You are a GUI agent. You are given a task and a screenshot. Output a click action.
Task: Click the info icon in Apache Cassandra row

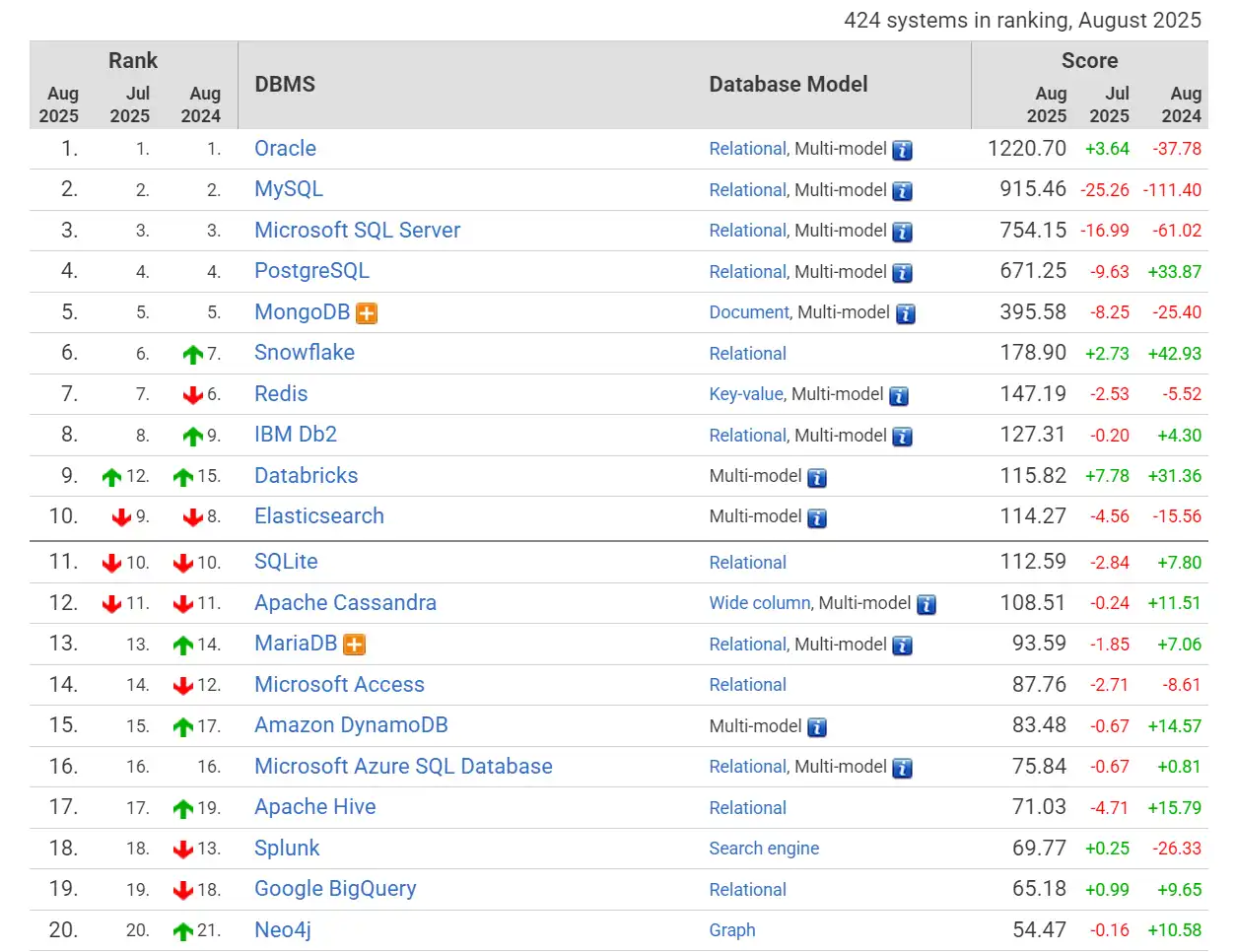point(927,604)
